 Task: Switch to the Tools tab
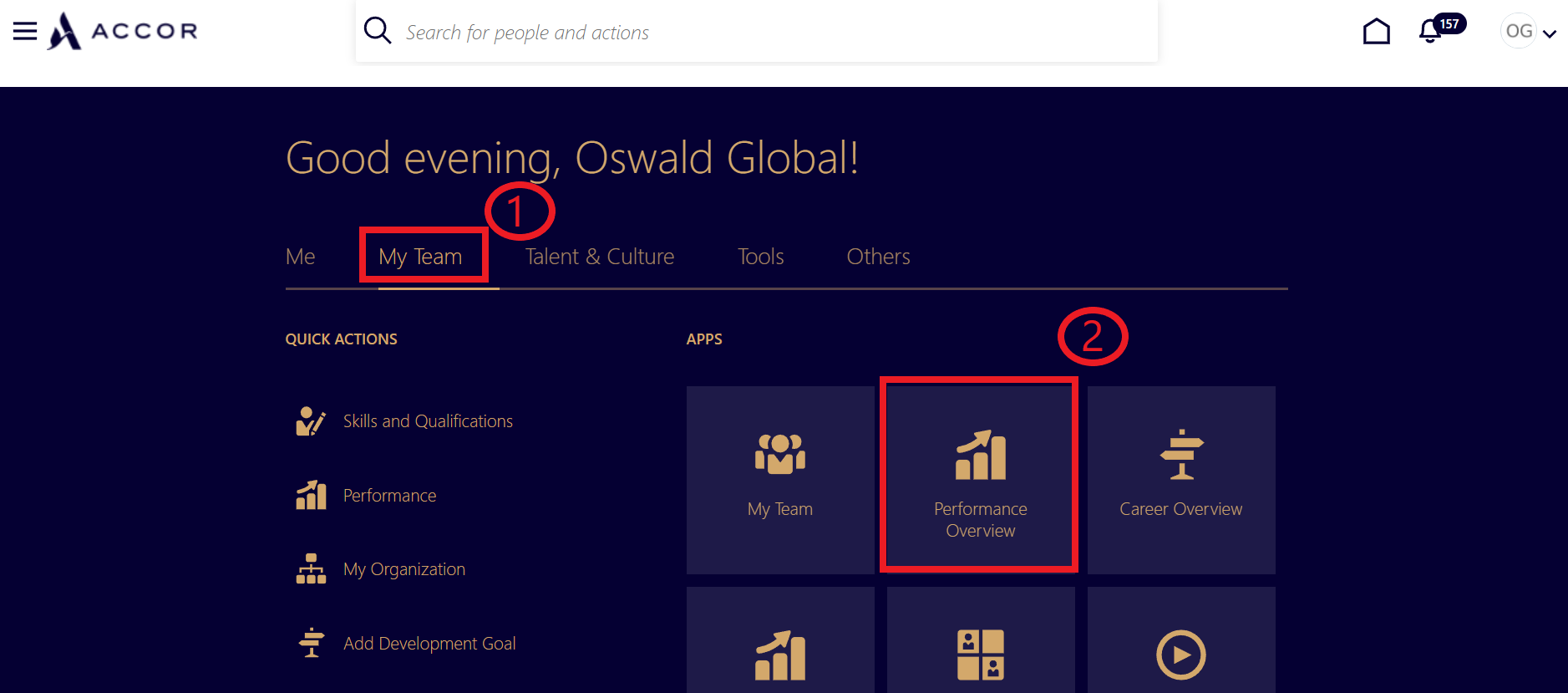tap(761, 257)
